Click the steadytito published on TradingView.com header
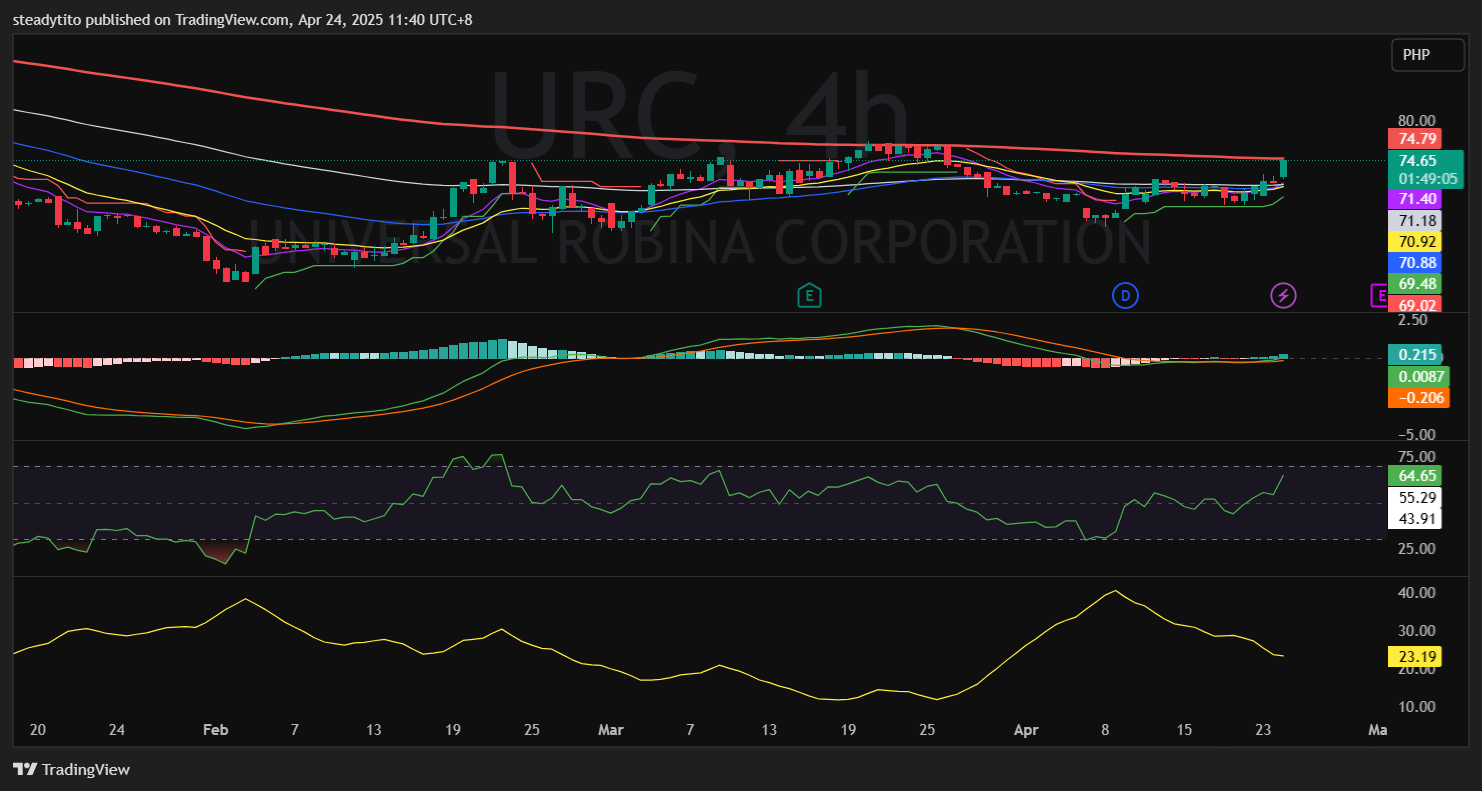The width and height of the screenshot is (1482, 791). click(x=242, y=19)
